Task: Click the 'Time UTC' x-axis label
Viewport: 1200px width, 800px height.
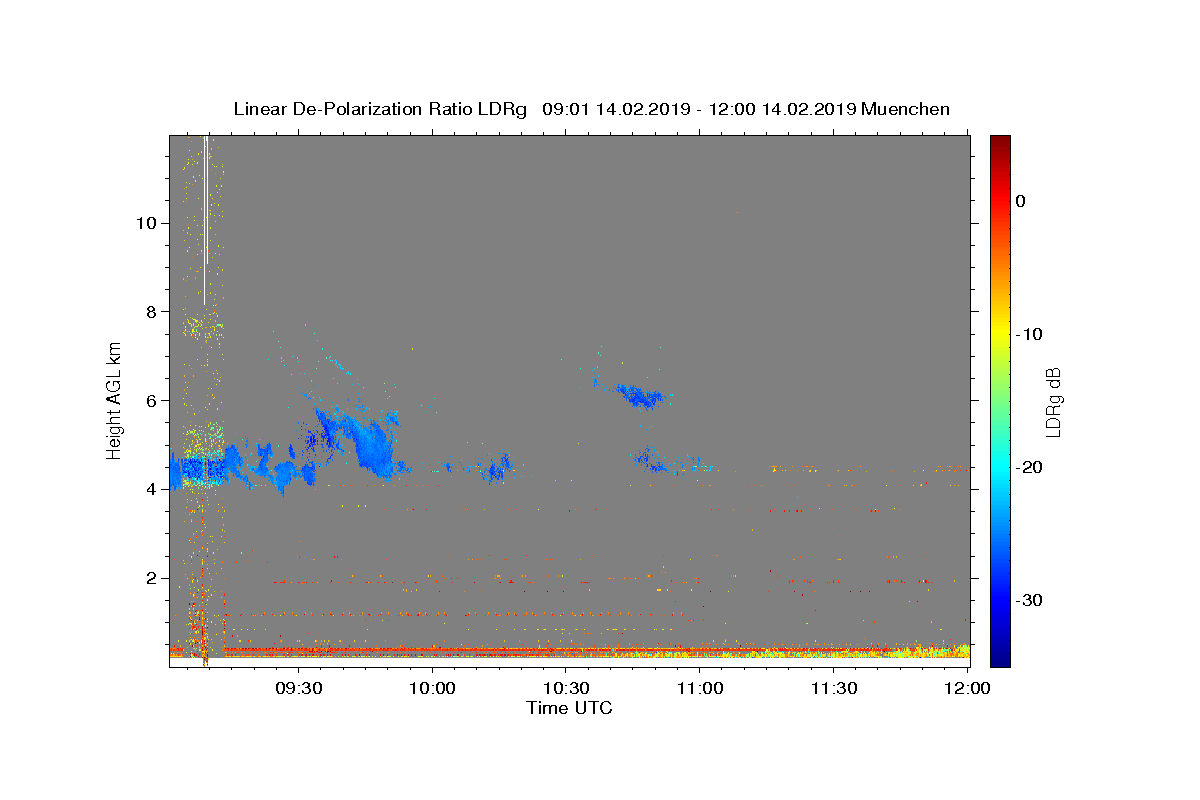Action: pyautogui.click(x=569, y=708)
